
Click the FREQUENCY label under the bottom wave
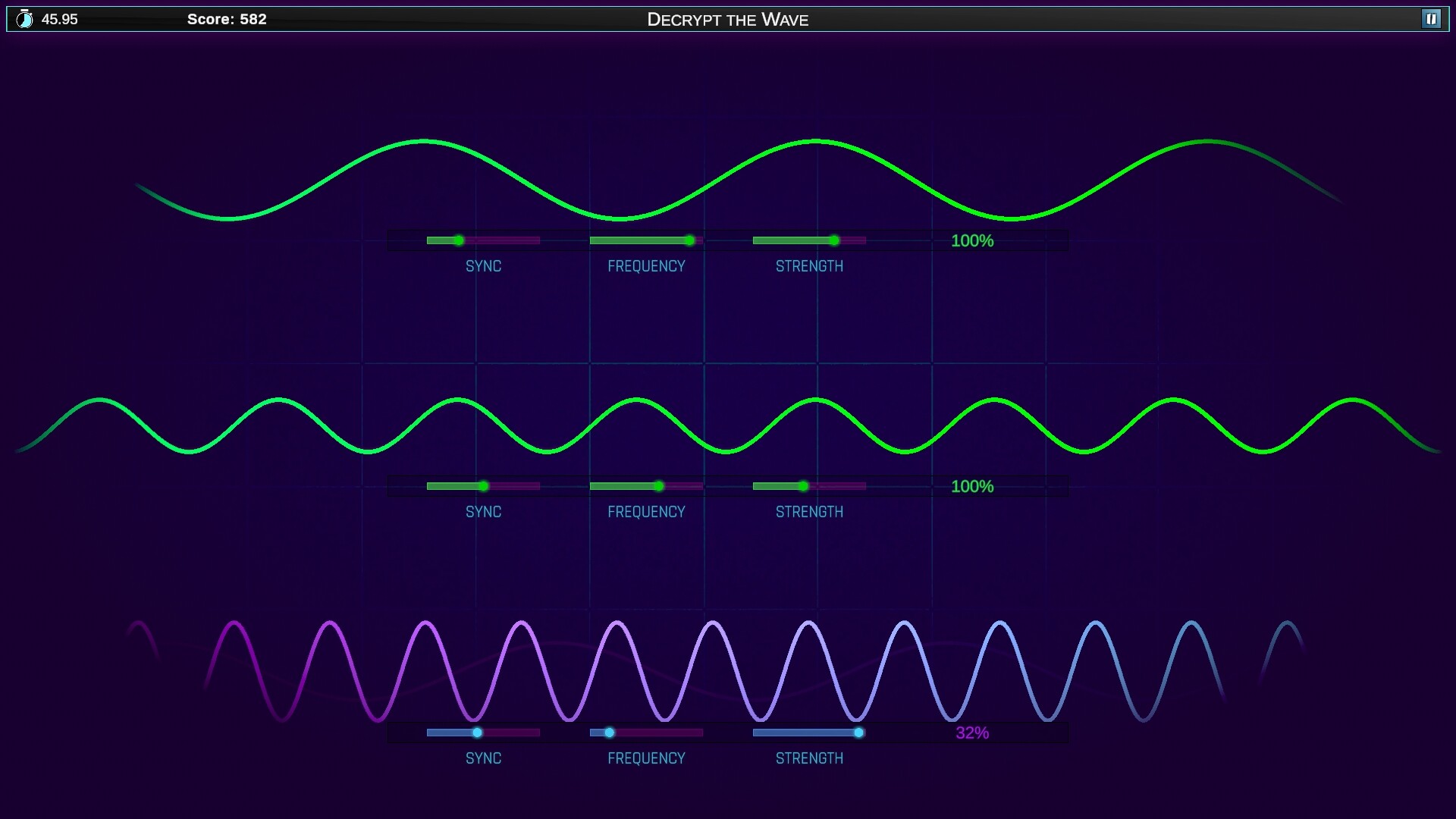click(646, 758)
